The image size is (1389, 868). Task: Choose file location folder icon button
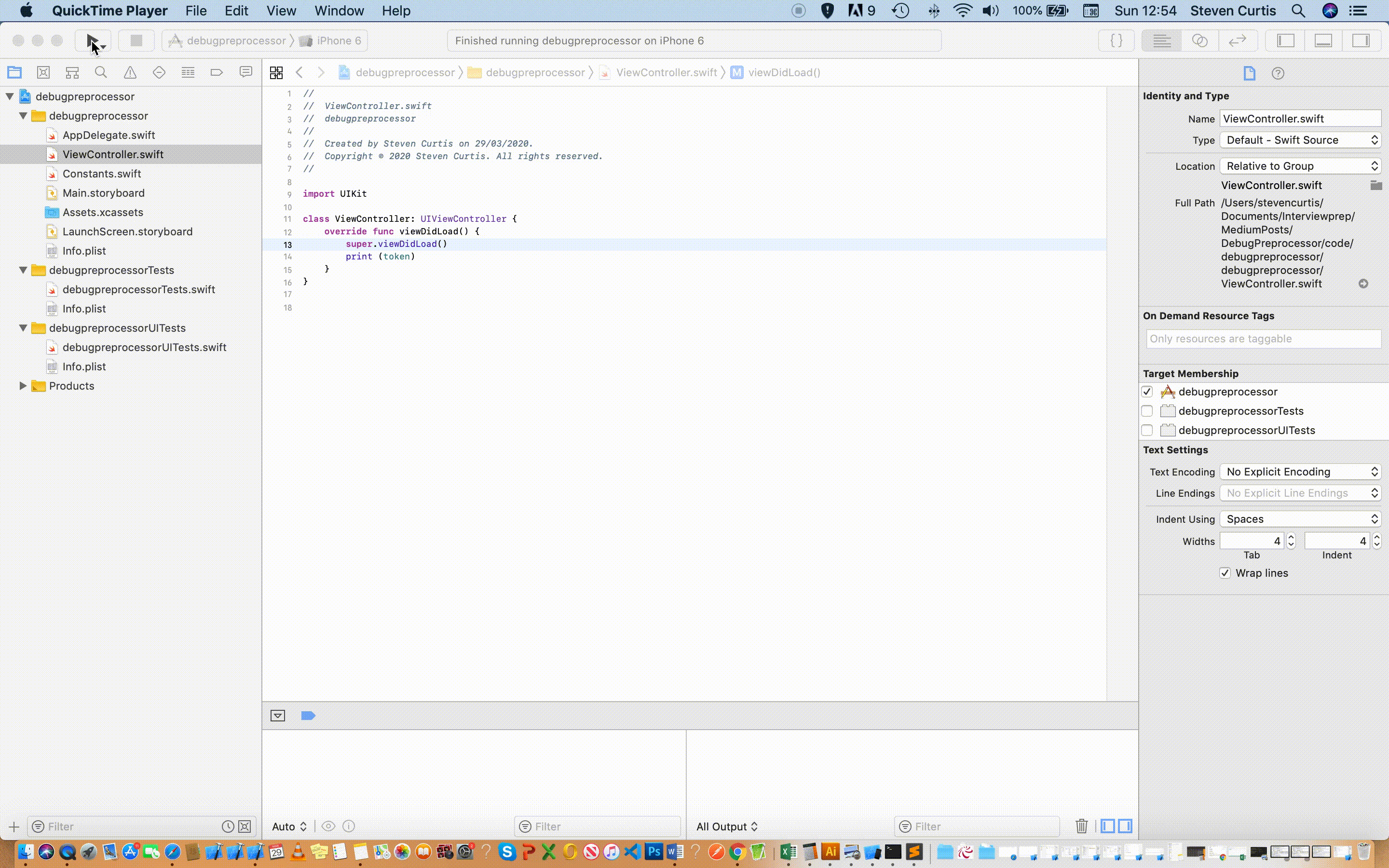pyautogui.click(x=1376, y=186)
